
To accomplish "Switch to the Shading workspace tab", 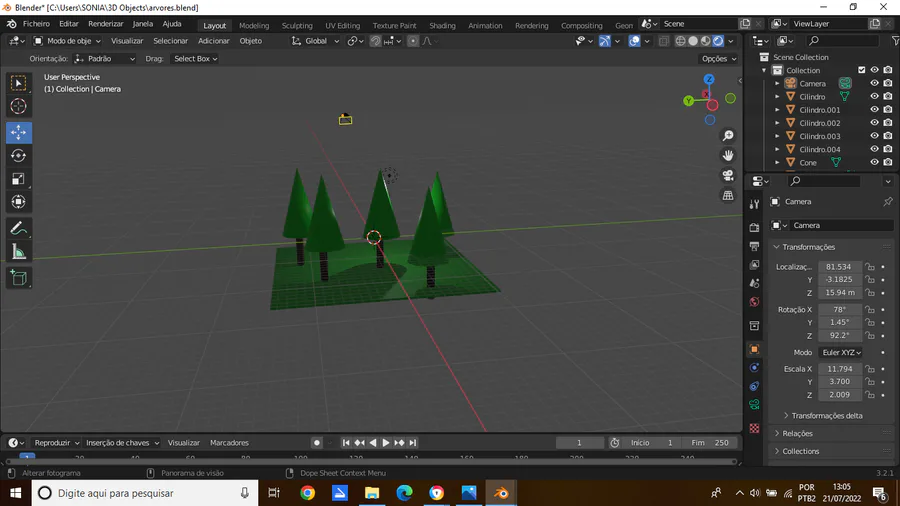I will (x=442, y=25).
